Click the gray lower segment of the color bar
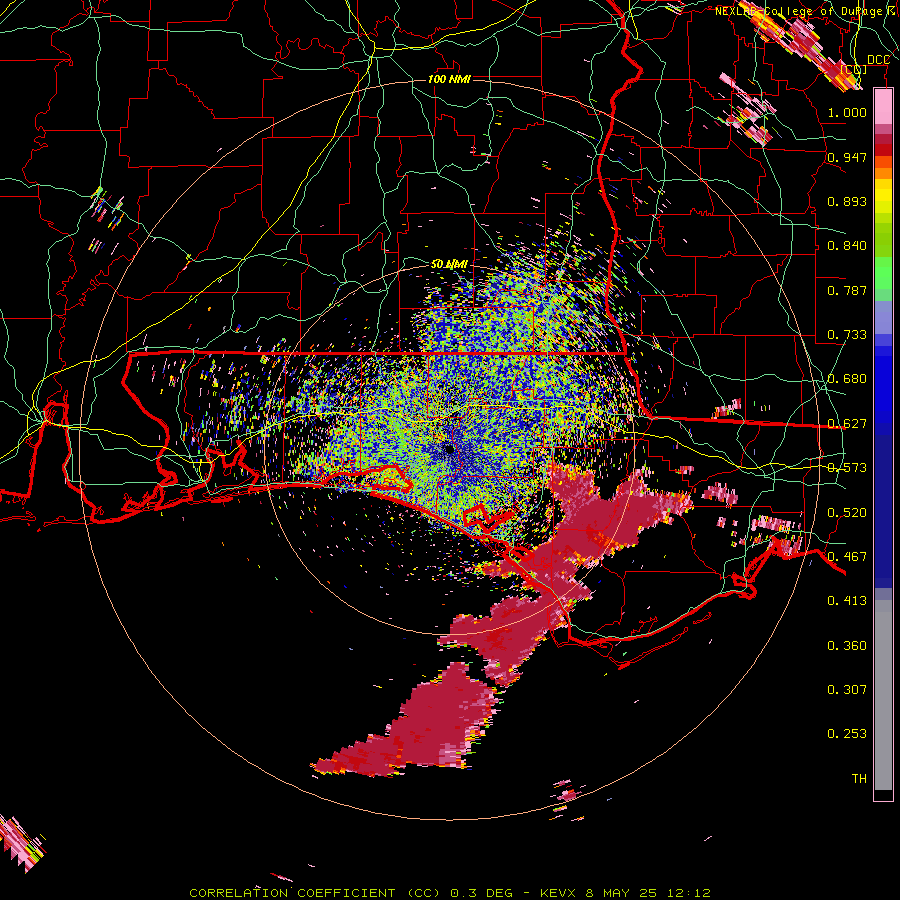This screenshot has height=900, width=900. (x=883, y=695)
